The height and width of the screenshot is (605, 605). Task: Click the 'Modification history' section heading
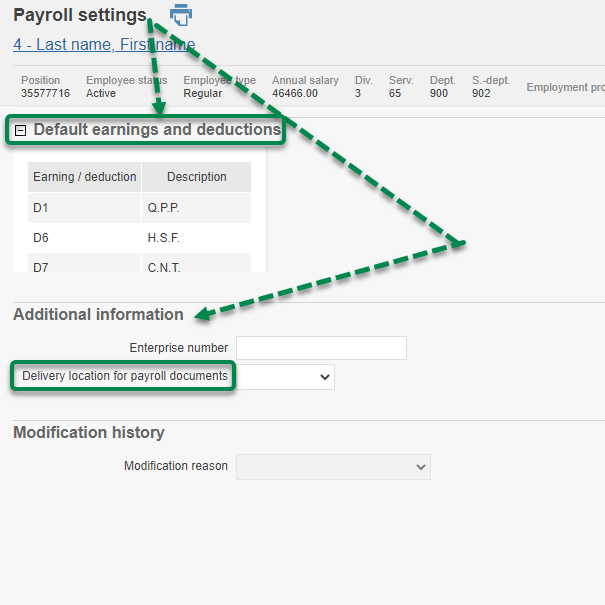coord(89,432)
